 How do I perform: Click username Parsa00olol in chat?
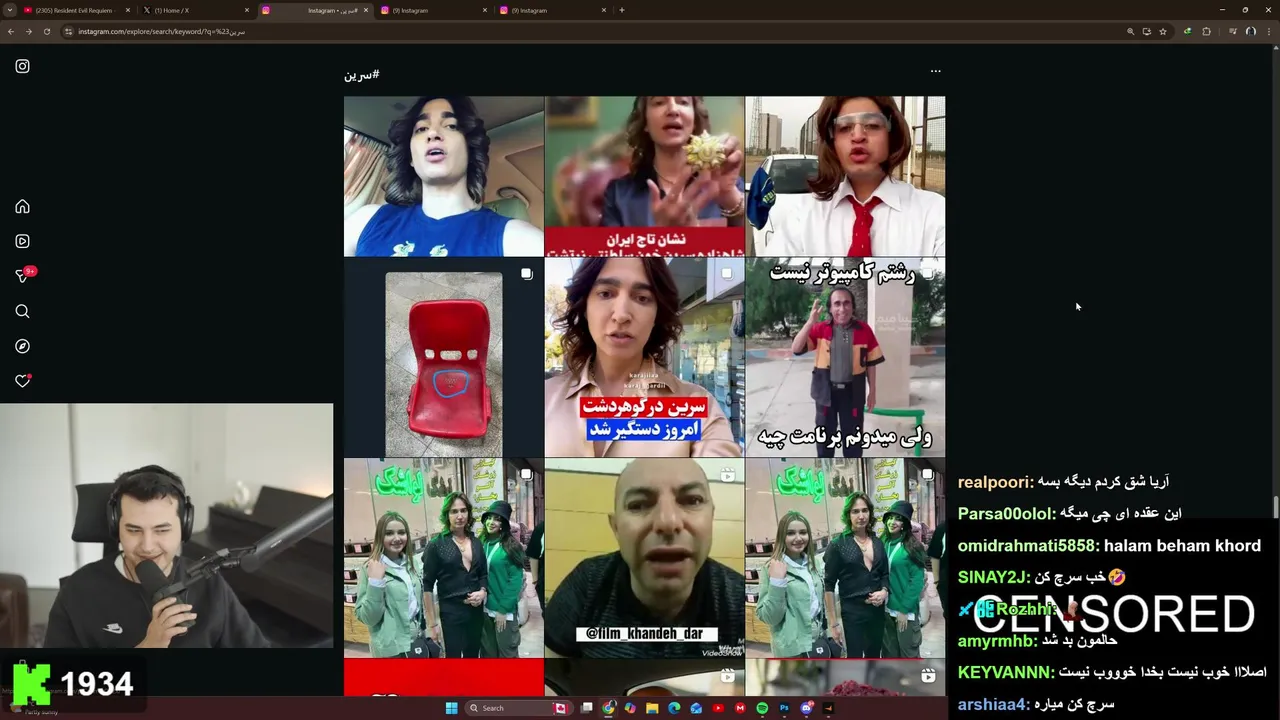point(1005,514)
